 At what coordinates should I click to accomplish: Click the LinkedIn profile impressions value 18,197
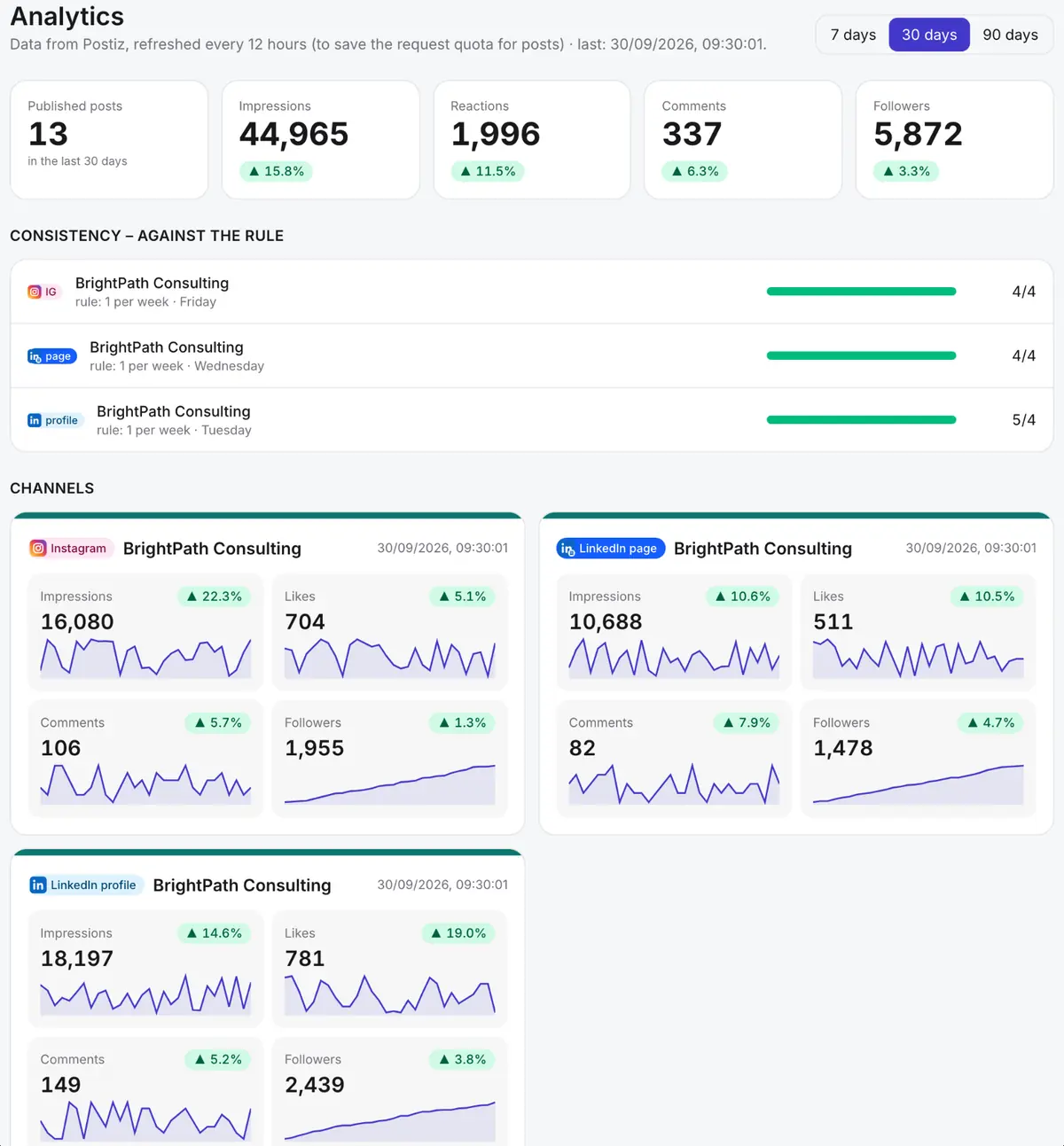coord(77,959)
